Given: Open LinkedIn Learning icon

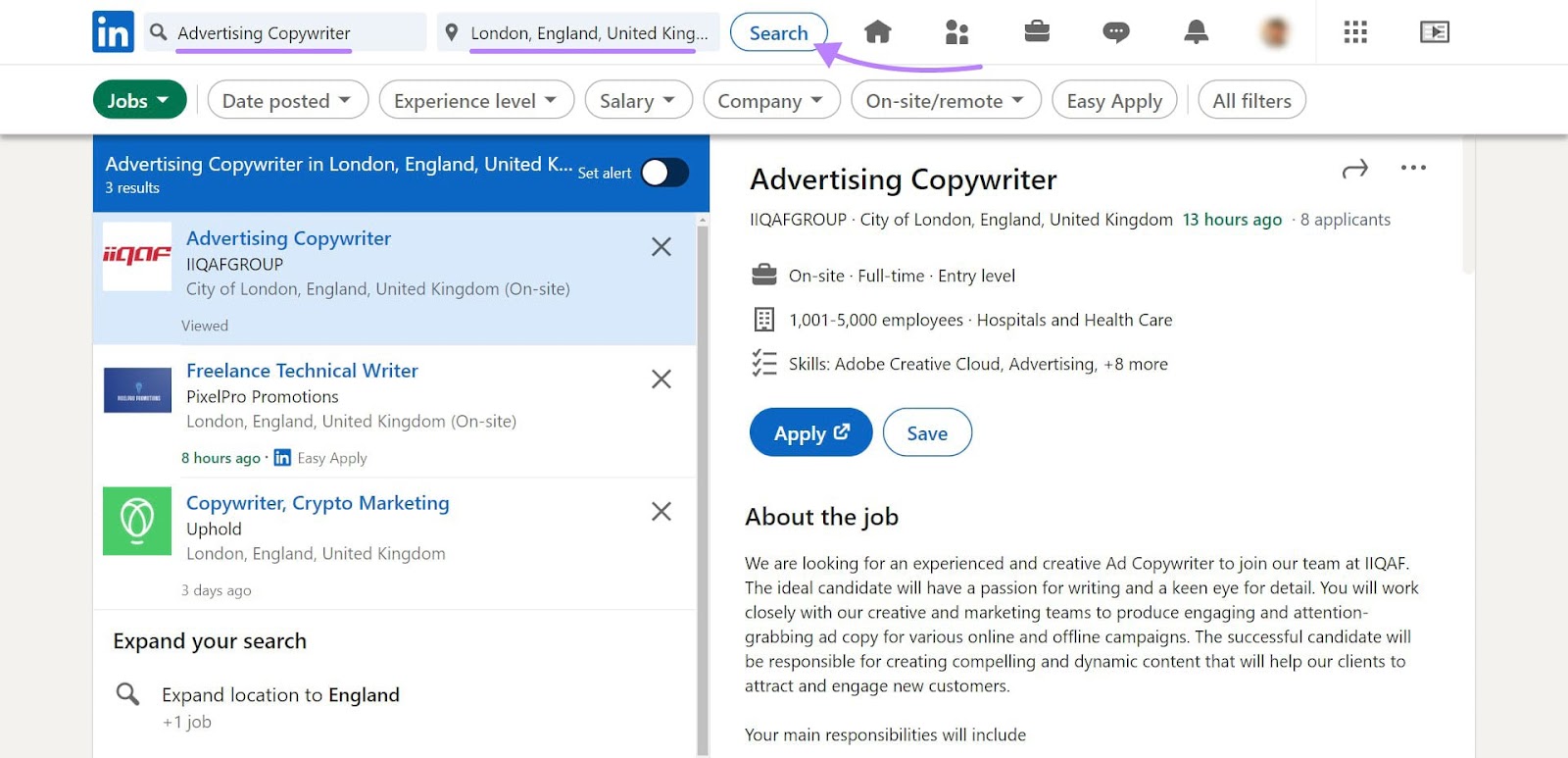Looking at the screenshot, I should pos(1434,30).
